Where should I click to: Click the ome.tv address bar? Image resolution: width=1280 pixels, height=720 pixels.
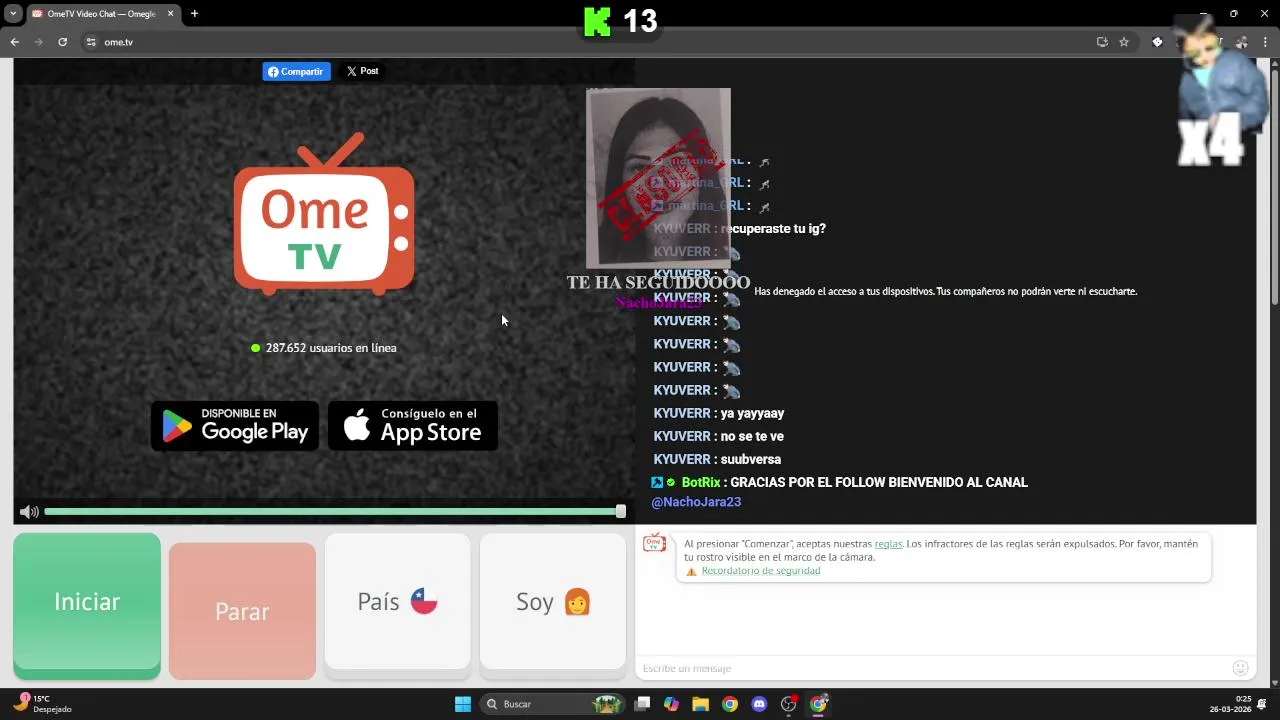click(x=590, y=42)
